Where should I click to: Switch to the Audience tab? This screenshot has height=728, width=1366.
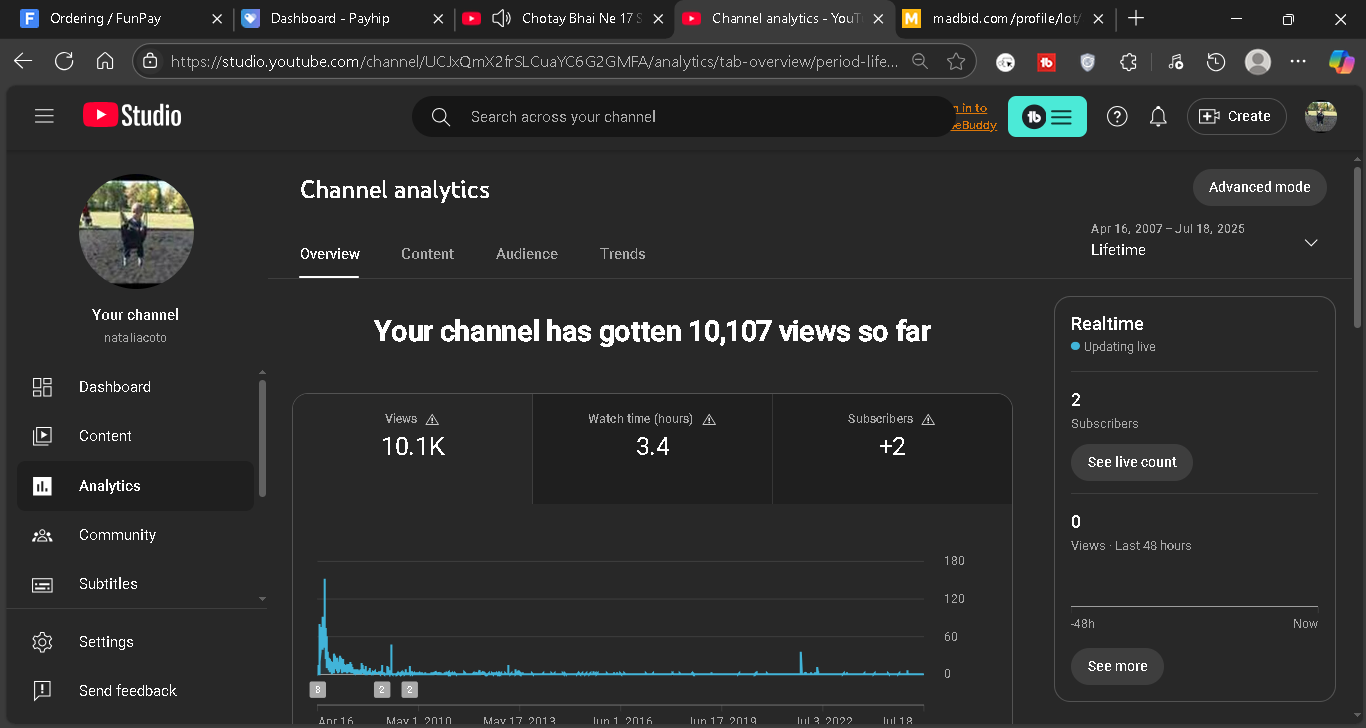pyautogui.click(x=526, y=254)
